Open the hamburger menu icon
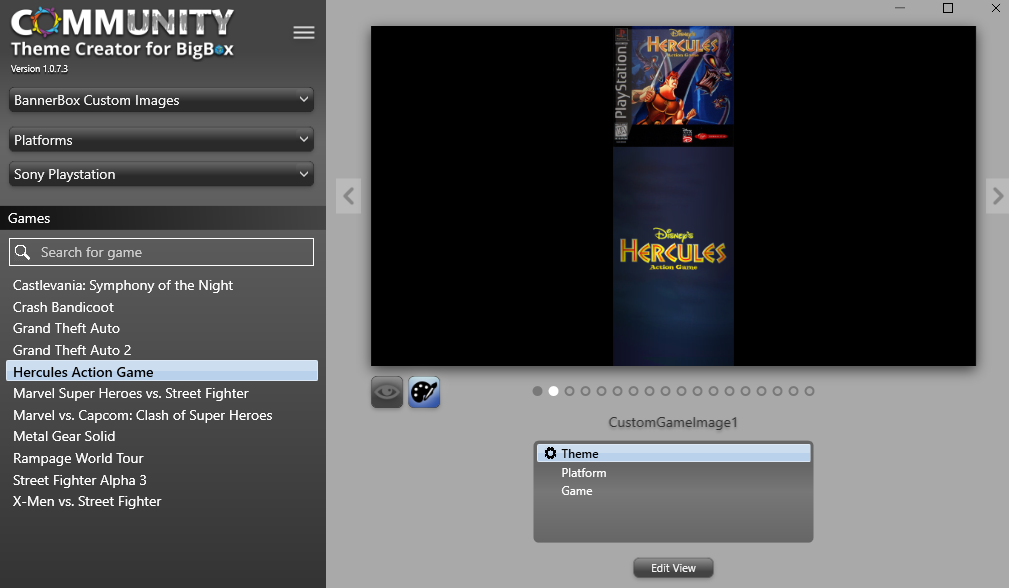 304,32
